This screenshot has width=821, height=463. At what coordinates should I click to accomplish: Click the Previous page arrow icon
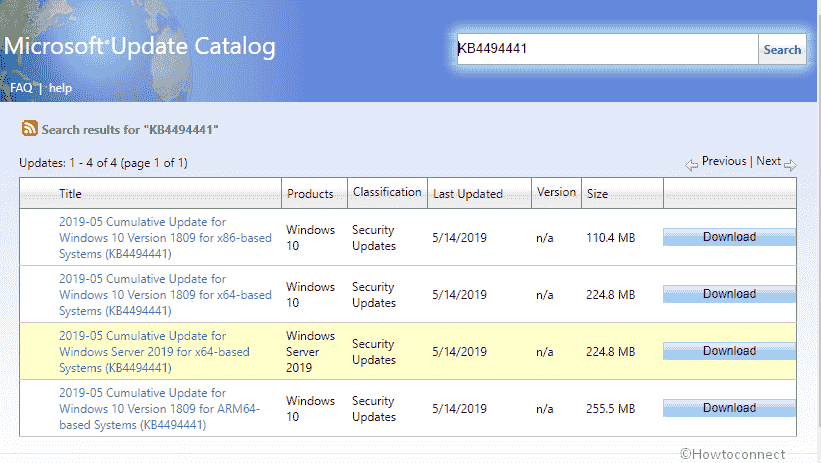click(x=691, y=165)
